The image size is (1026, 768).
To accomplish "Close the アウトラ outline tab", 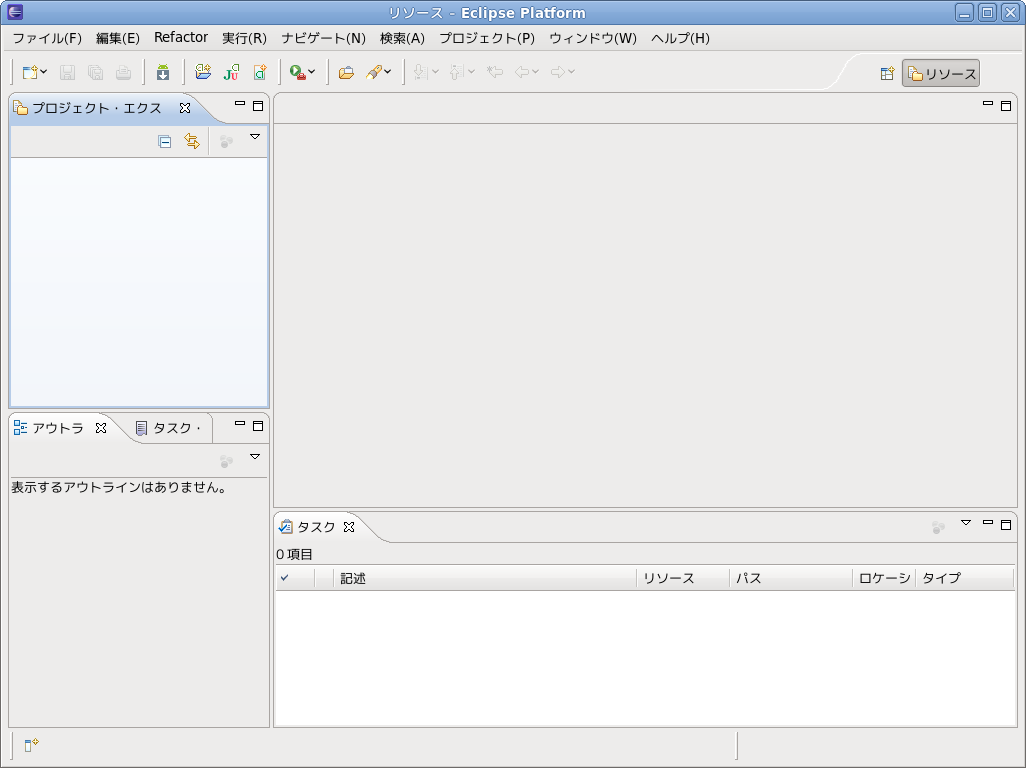I will click(101, 428).
